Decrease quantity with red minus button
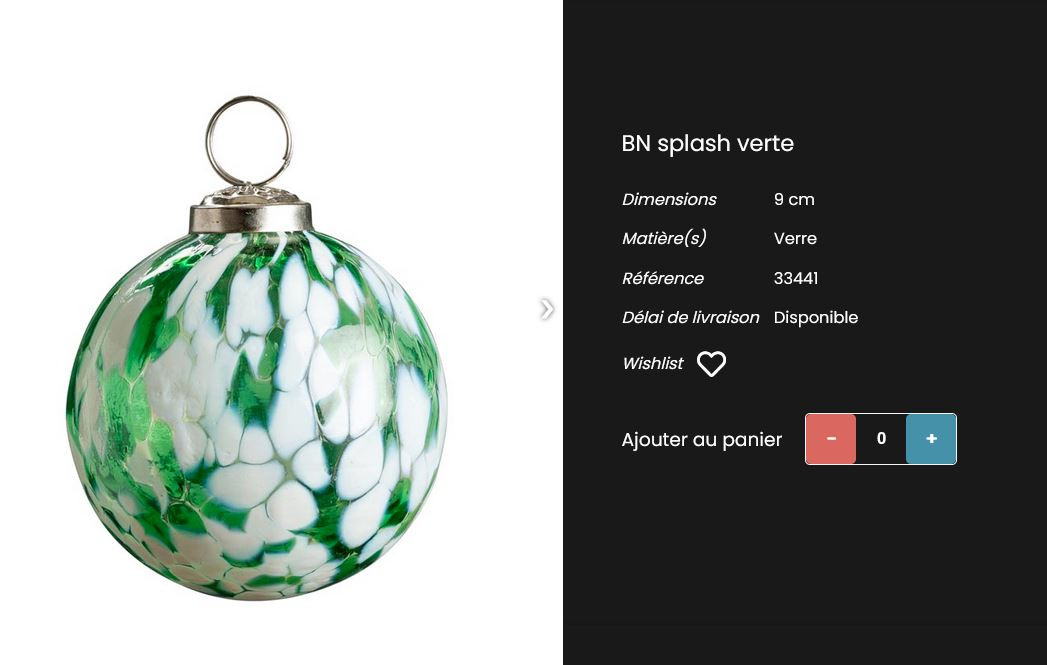 831,439
